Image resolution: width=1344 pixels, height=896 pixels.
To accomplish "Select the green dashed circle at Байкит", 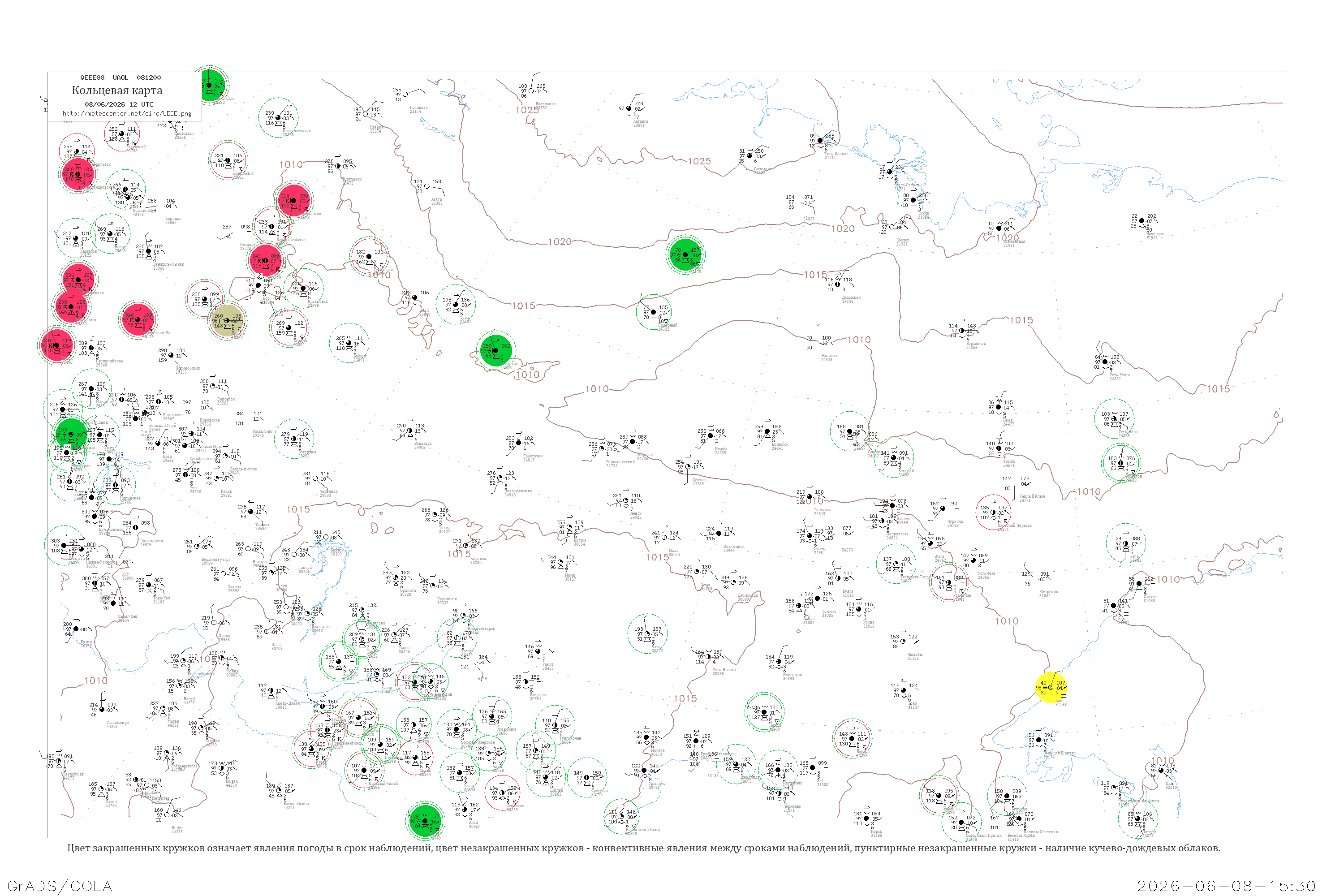I will click(349, 343).
